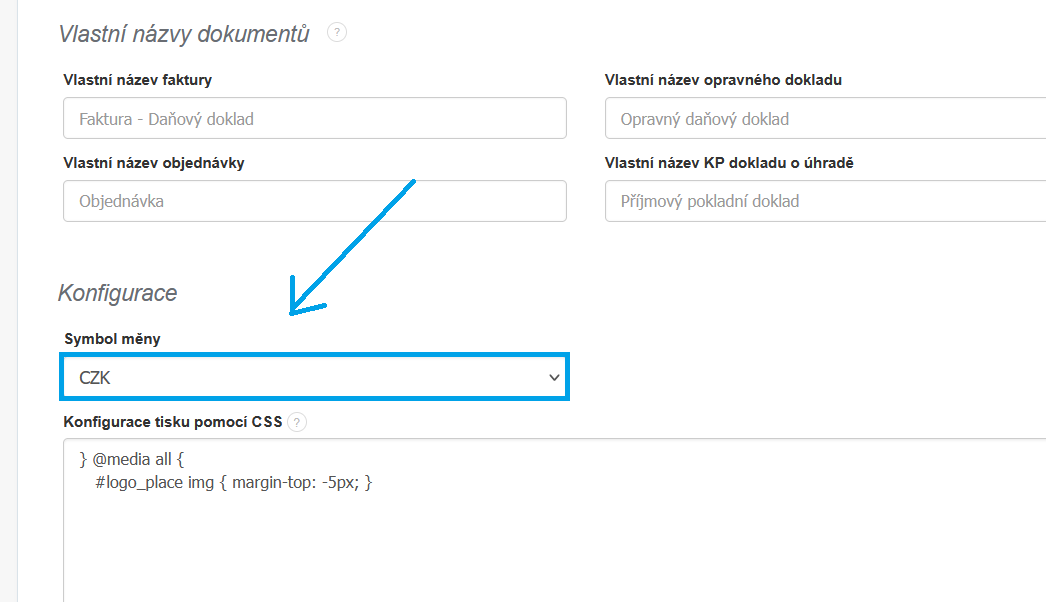Focus the Vlastní název faktury input field
Screen dimensions: 1046x602
(315, 118)
